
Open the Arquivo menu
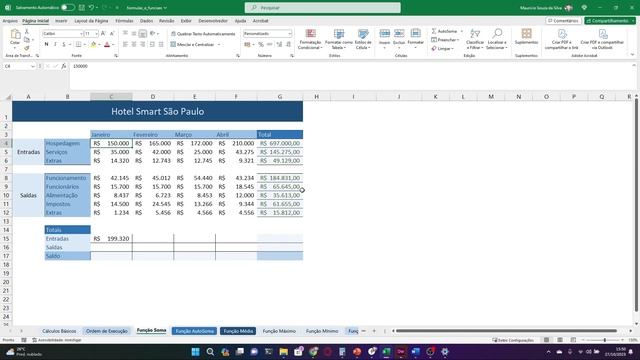[x=10, y=21]
